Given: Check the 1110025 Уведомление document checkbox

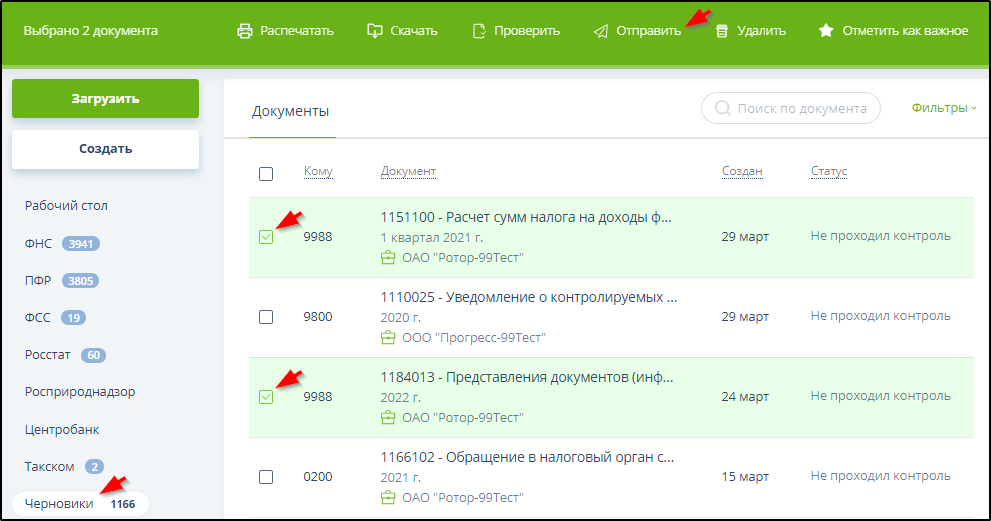Looking at the screenshot, I should tap(266, 317).
